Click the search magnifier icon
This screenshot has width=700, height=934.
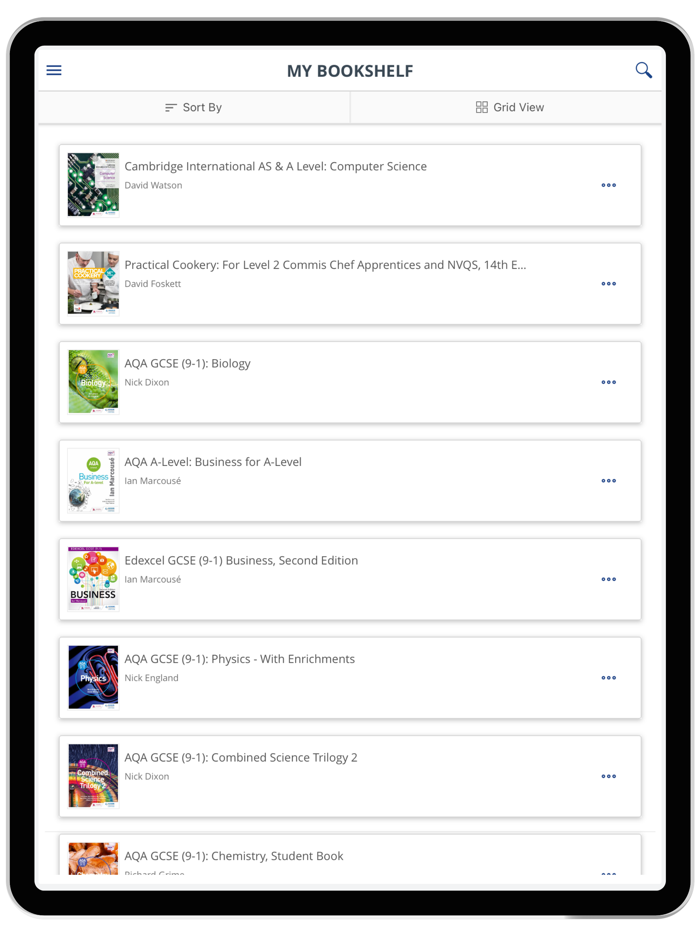[643, 70]
